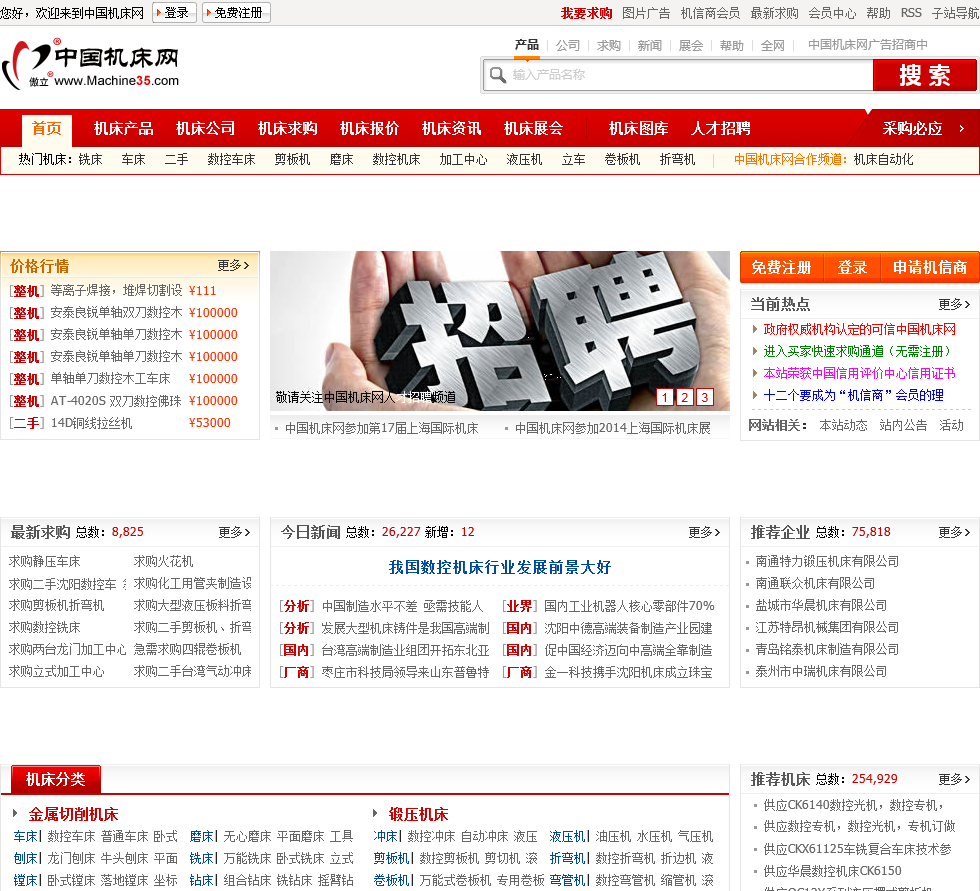Viewport: 980px width, 891px height.
Task: Open 供应华晨数控机床CK6150 listing
Action: pos(832,870)
